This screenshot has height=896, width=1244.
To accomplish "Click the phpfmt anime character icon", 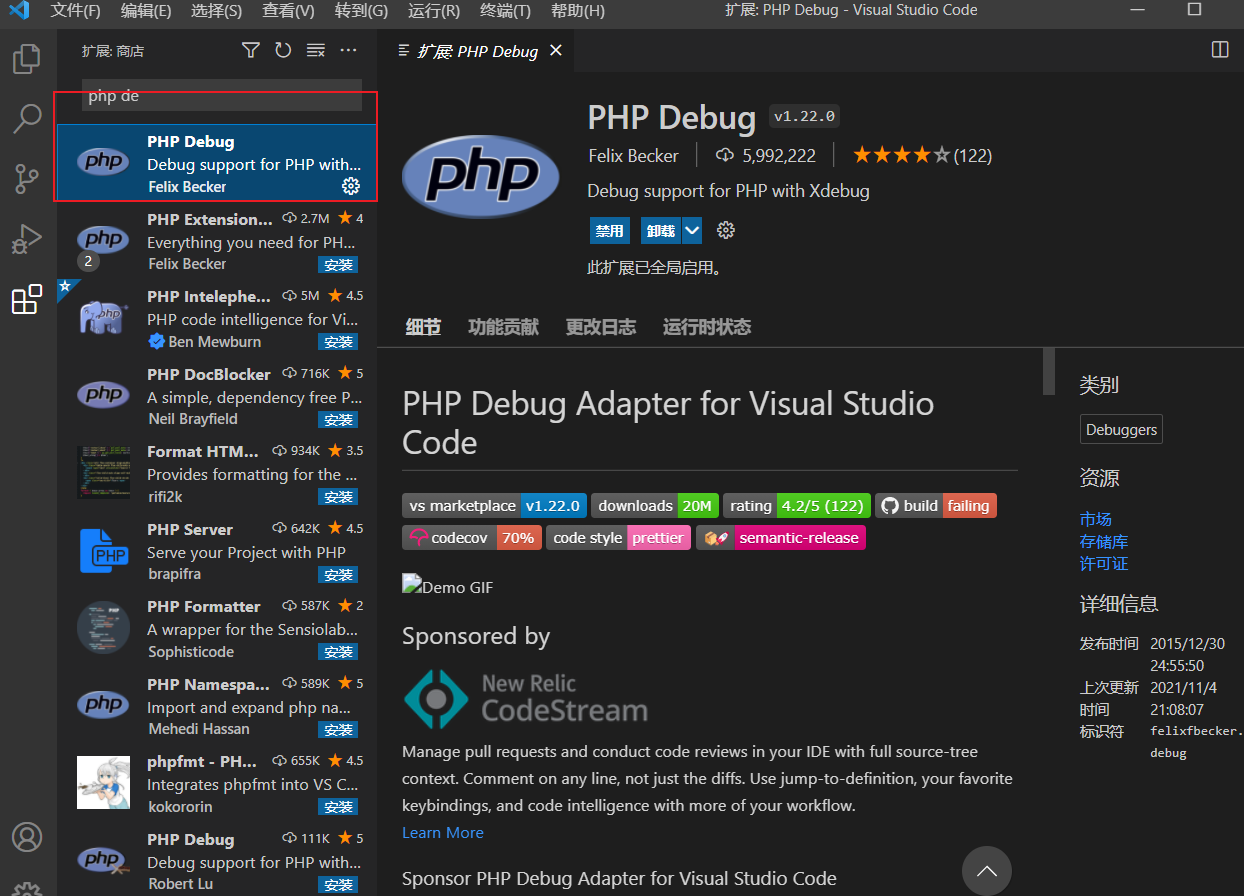I will click(x=103, y=782).
